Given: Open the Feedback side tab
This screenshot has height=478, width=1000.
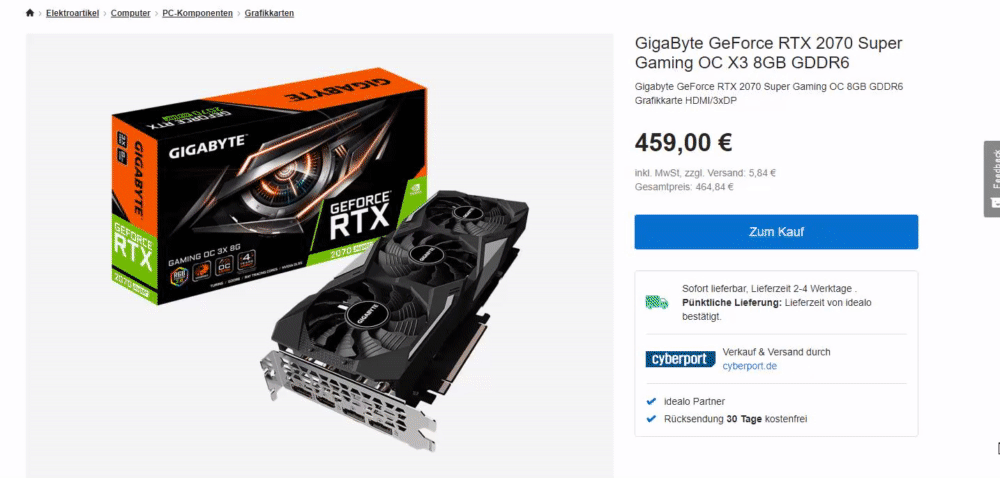Looking at the screenshot, I should click(x=992, y=179).
